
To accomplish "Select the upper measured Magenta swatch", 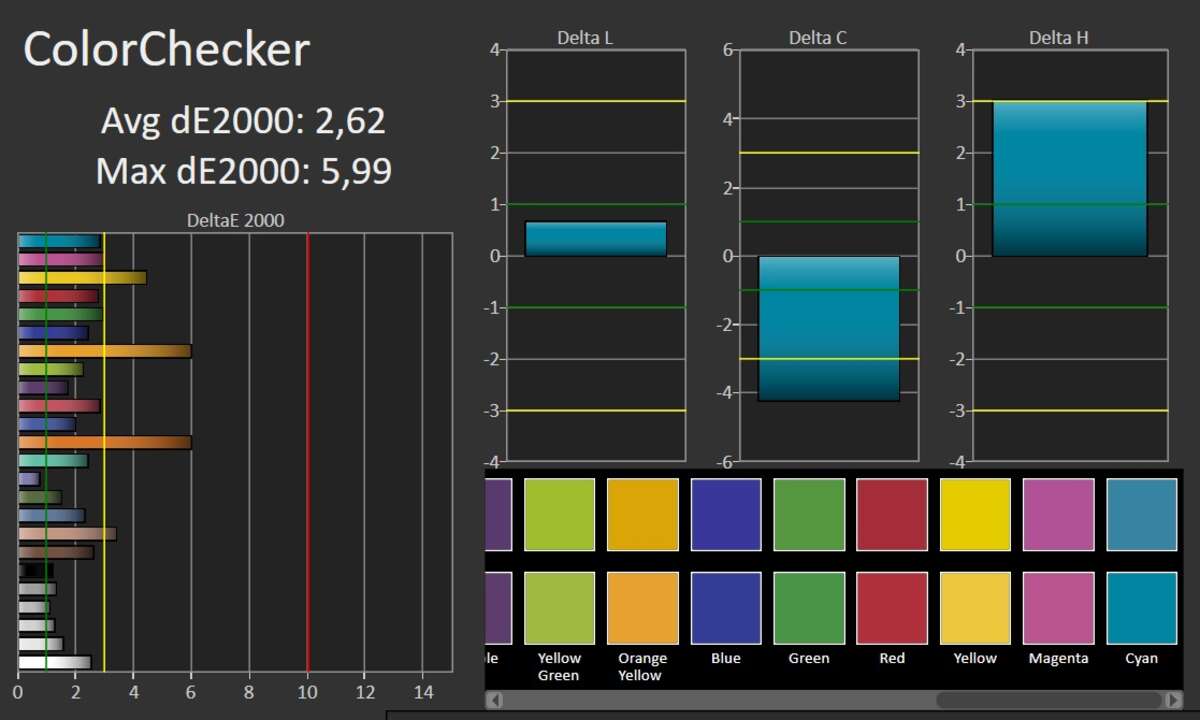I will (1059, 514).
